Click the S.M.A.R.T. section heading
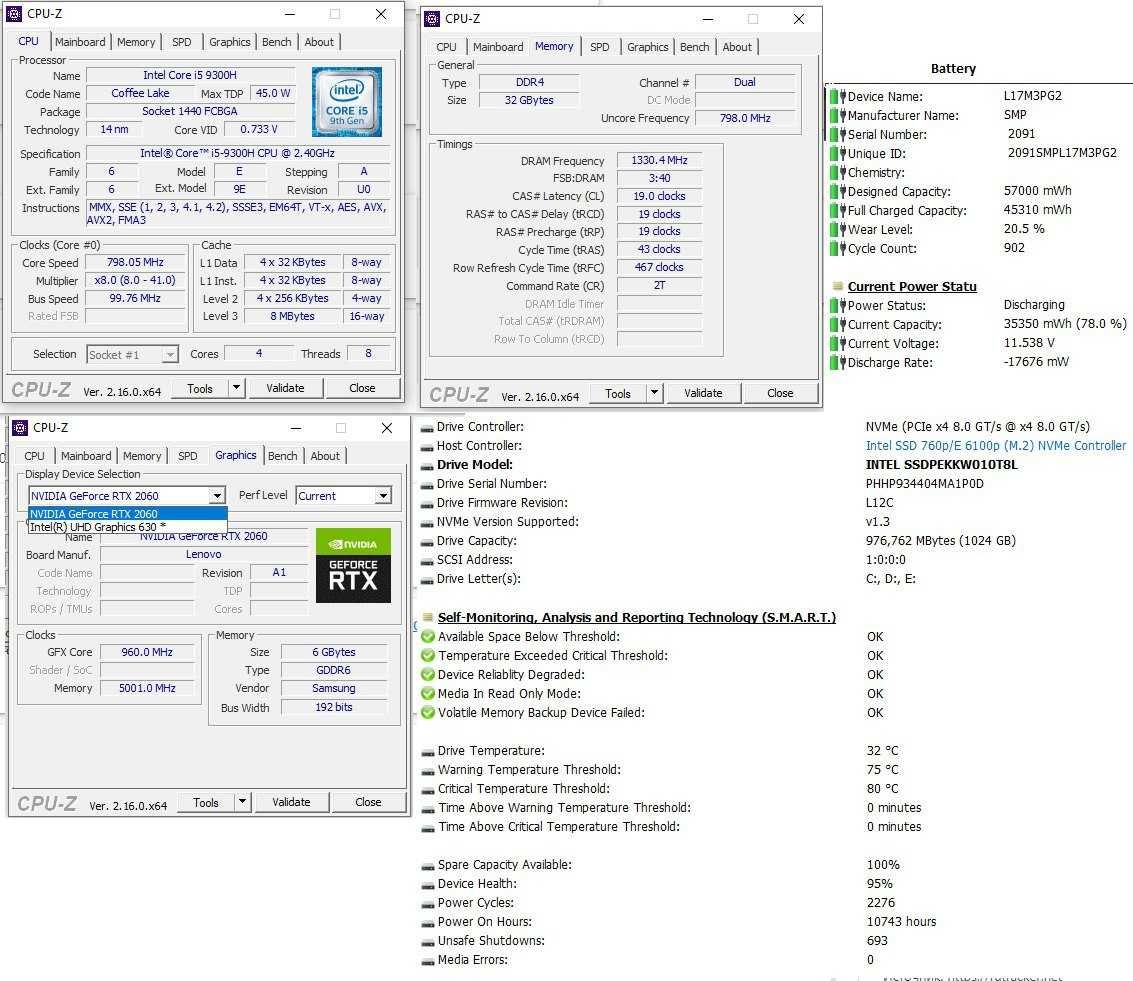 coord(637,618)
